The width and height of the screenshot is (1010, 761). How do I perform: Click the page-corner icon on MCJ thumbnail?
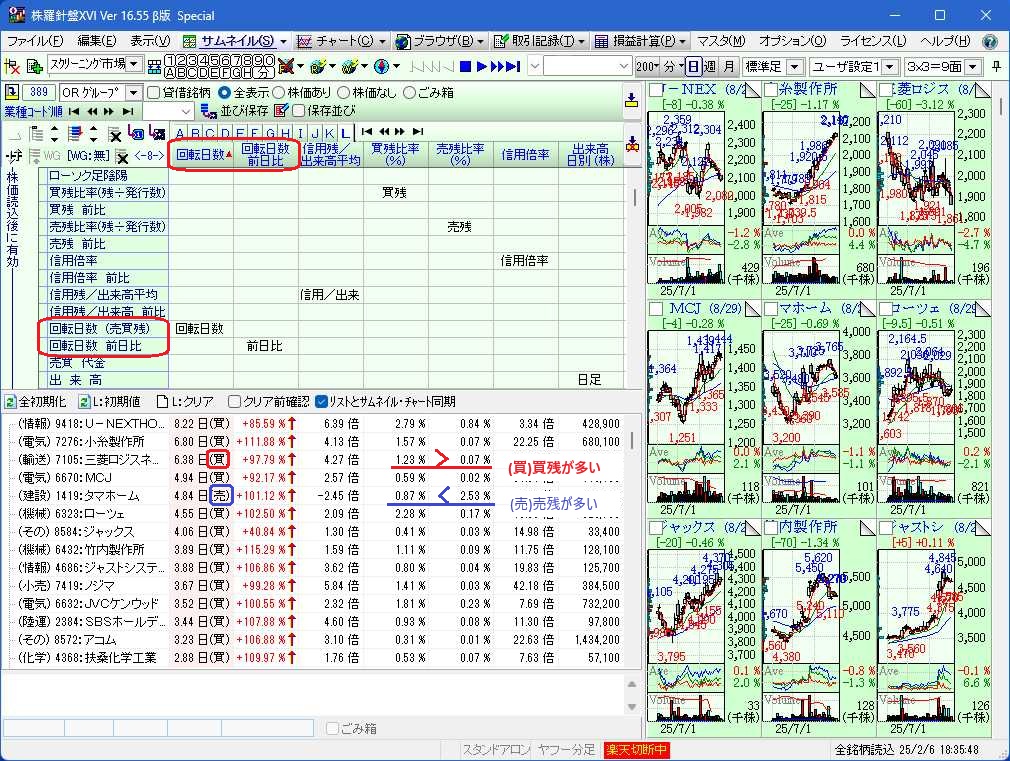752,309
